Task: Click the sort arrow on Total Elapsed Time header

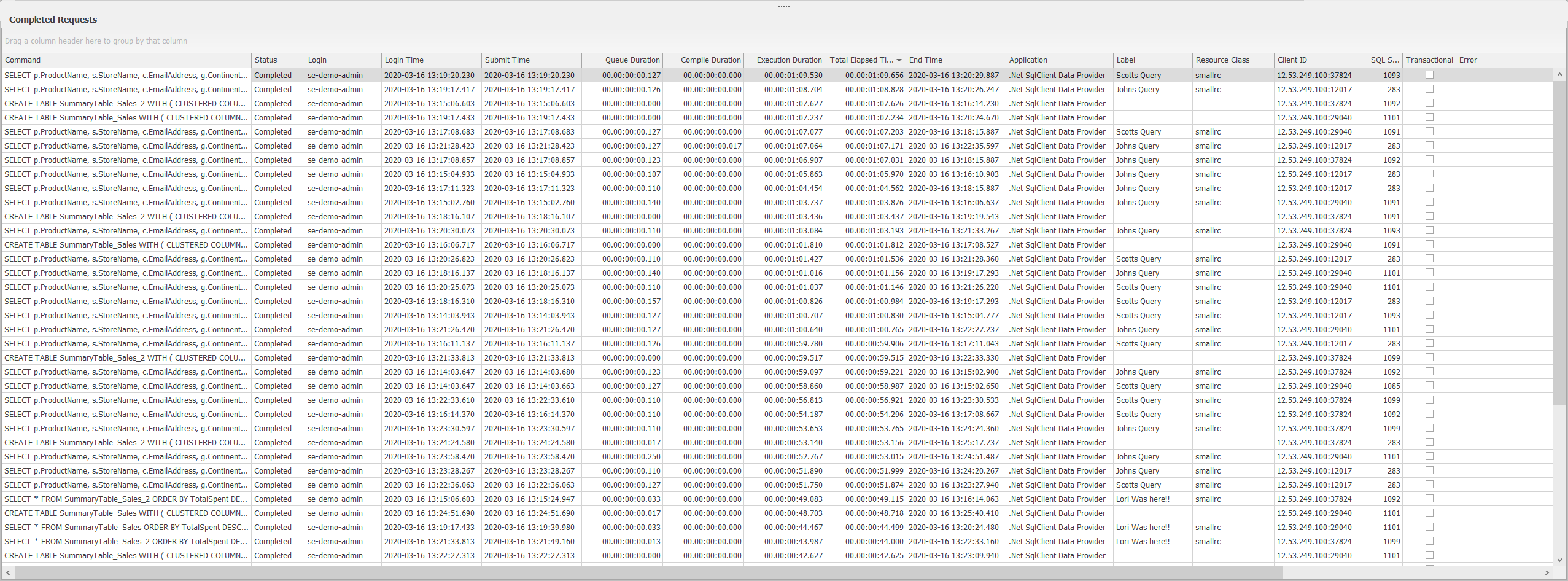Action: click(899, 60)
